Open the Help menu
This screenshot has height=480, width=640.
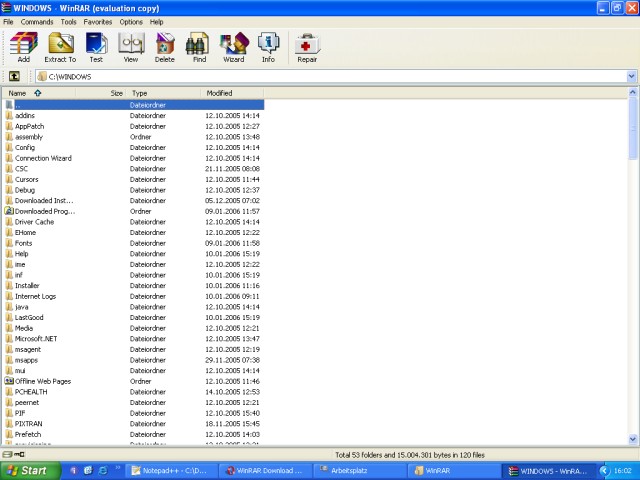(x=156, y=22)
